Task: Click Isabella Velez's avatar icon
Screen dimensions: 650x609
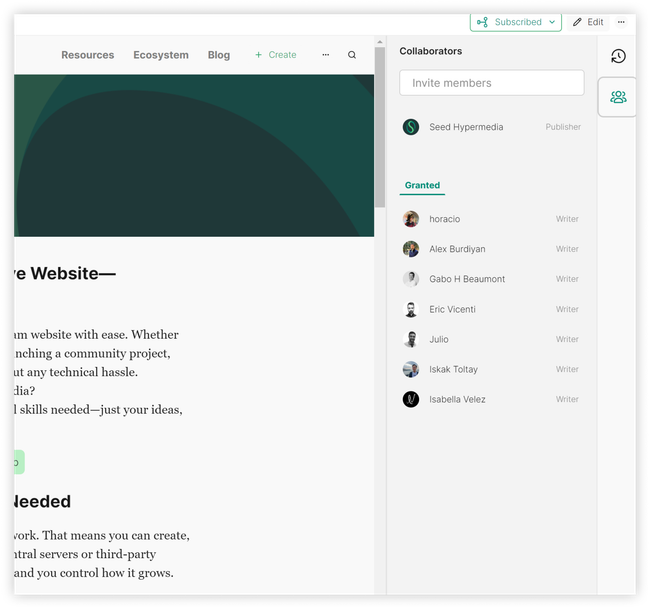Action: [x=410, y=399]
